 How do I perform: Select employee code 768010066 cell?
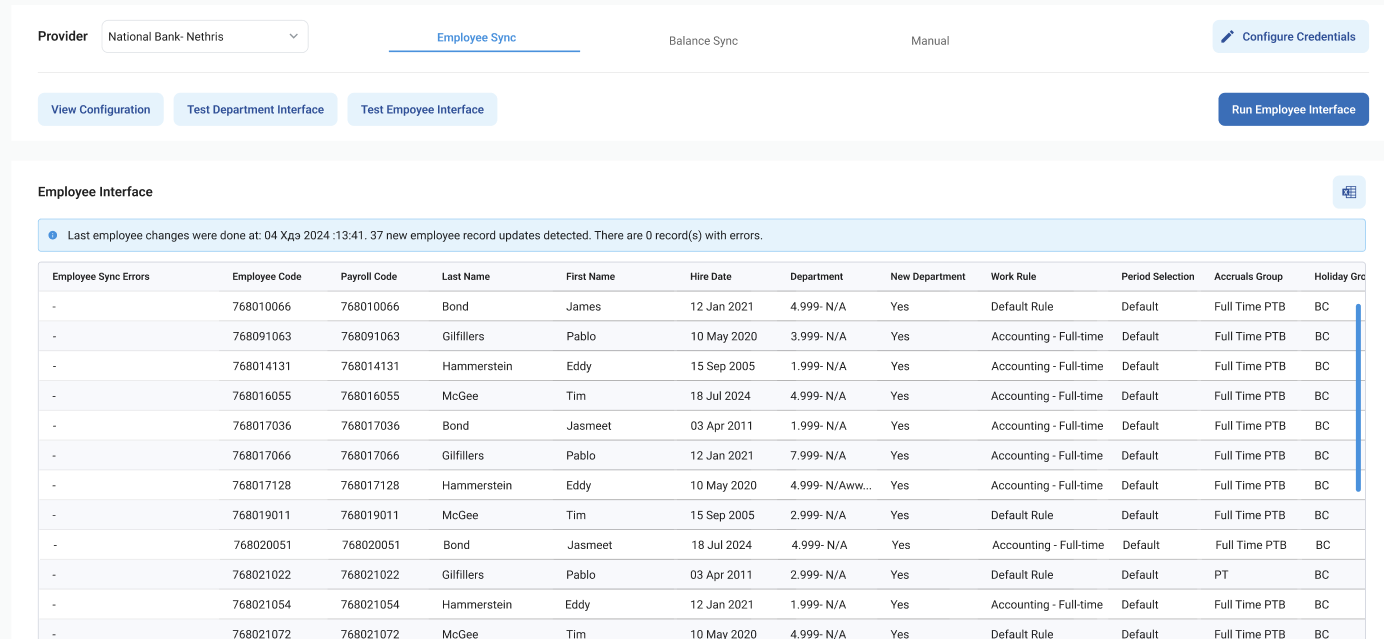click(262, 307)
